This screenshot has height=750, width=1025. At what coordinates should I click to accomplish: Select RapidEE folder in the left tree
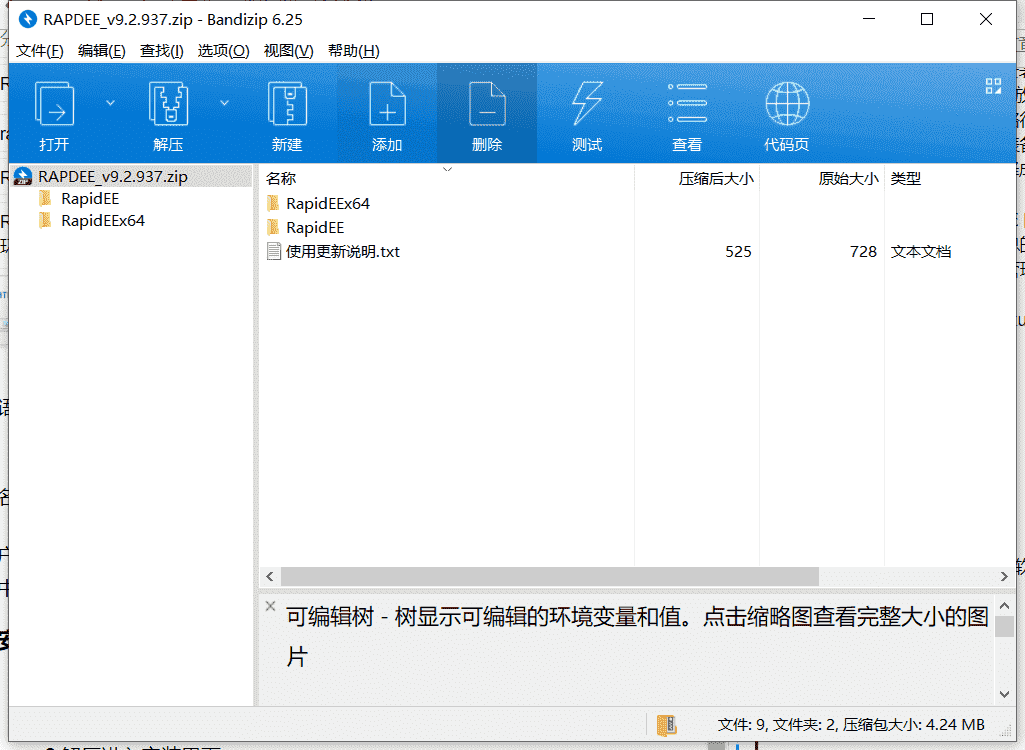(x=90, y=199)
